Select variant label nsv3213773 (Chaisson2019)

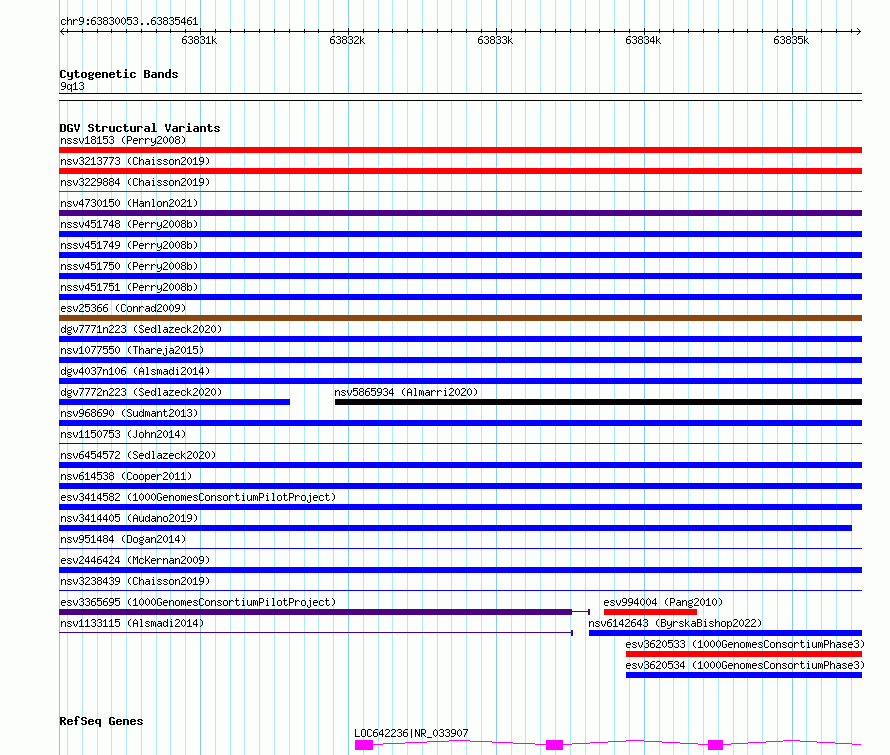tap(135, 161)
